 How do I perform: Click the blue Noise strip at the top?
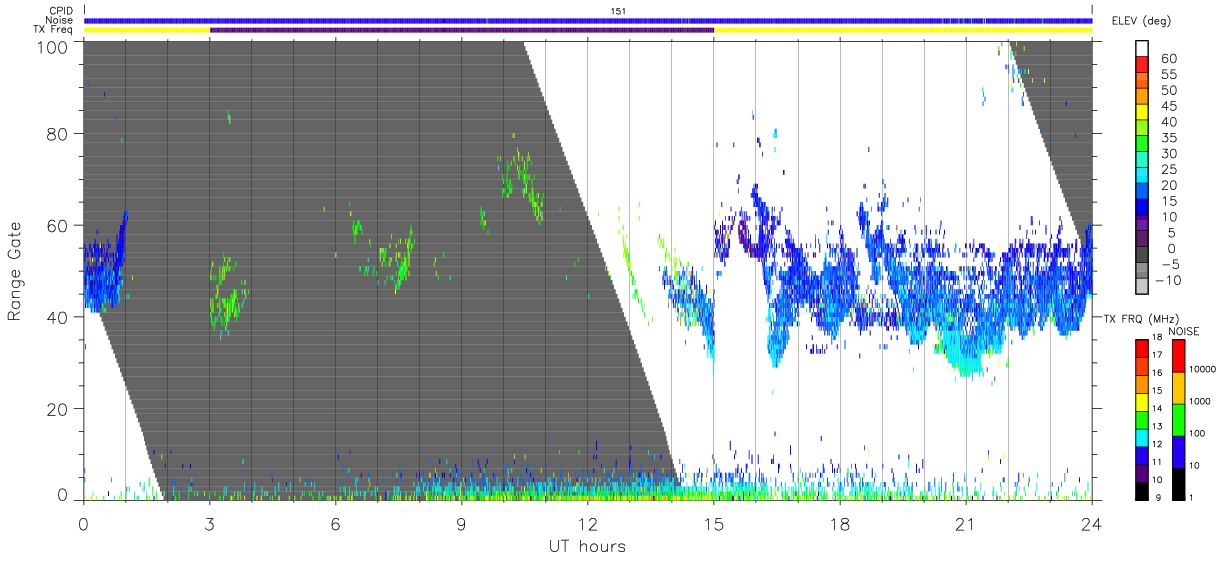[x=588, y=20]
